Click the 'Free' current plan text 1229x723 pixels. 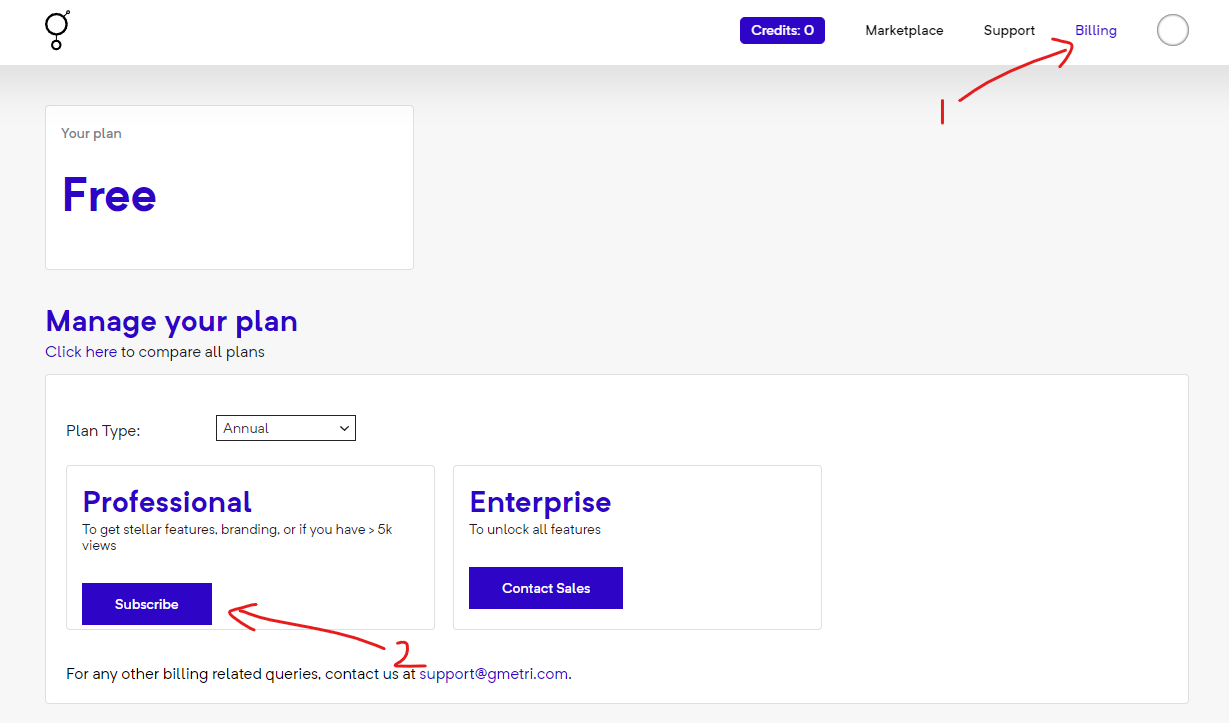click(x=109, y=195)
